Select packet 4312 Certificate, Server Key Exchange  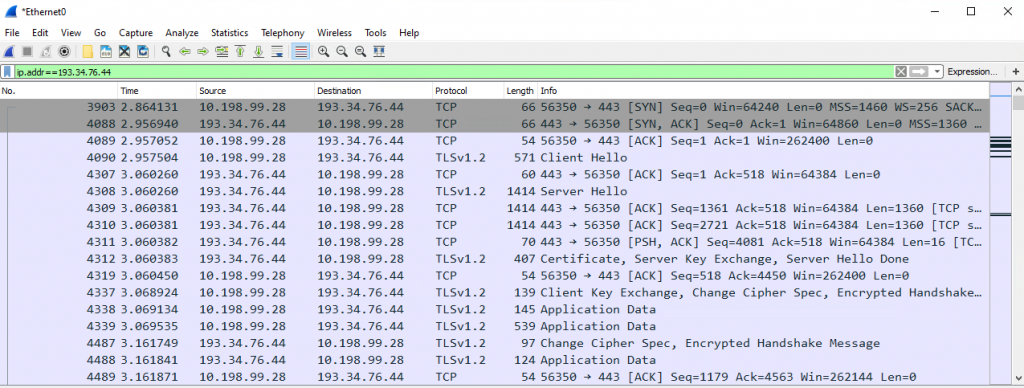(494, 259)
